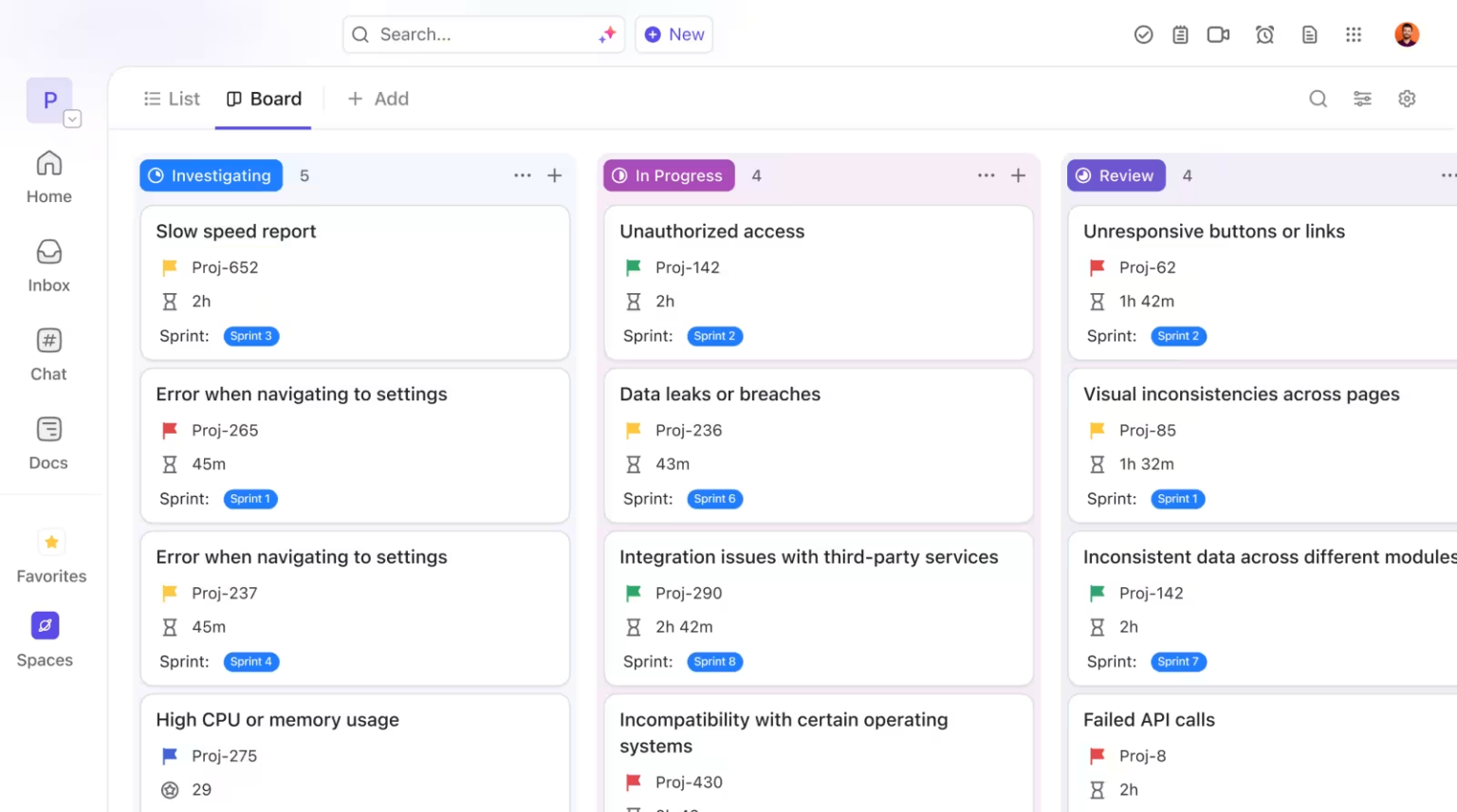Create a task with the New button
This screenshot has height=812, width=1457.
point(673,34)
